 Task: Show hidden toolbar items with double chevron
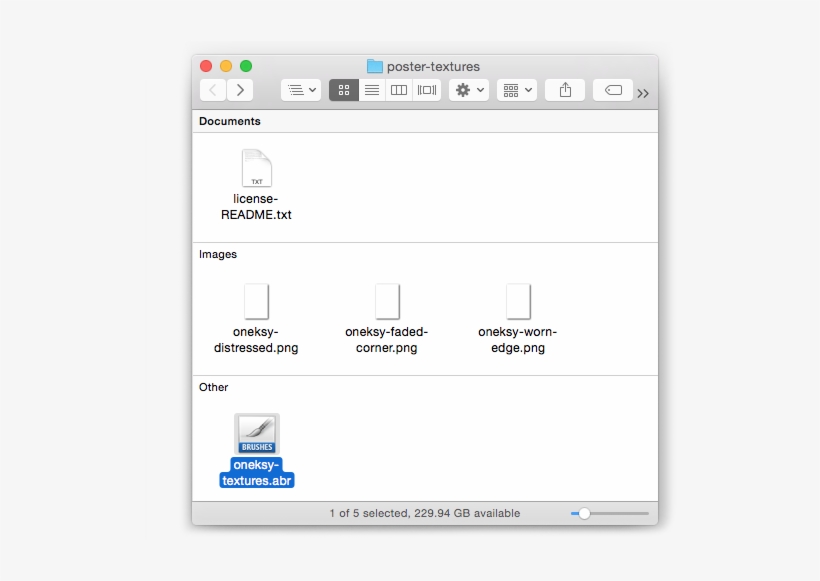point(643,93)
